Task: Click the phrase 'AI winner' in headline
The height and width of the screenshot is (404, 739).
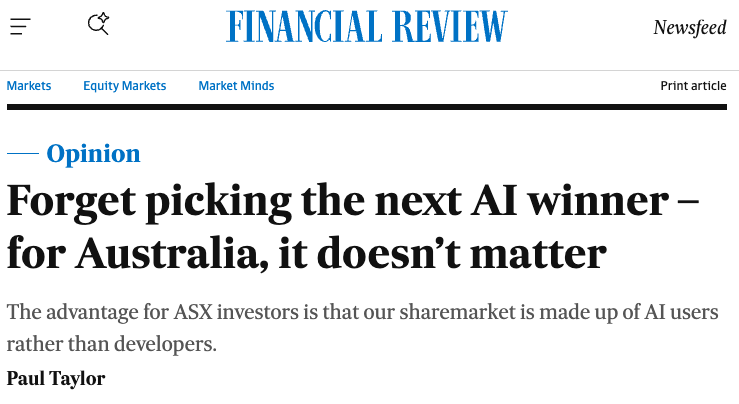Action: 570,201
